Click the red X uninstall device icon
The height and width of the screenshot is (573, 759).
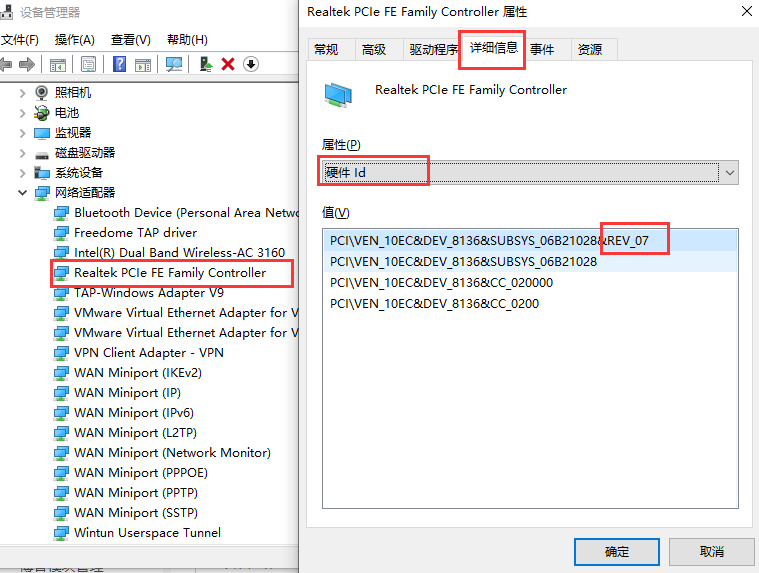[x=228, y=64]
